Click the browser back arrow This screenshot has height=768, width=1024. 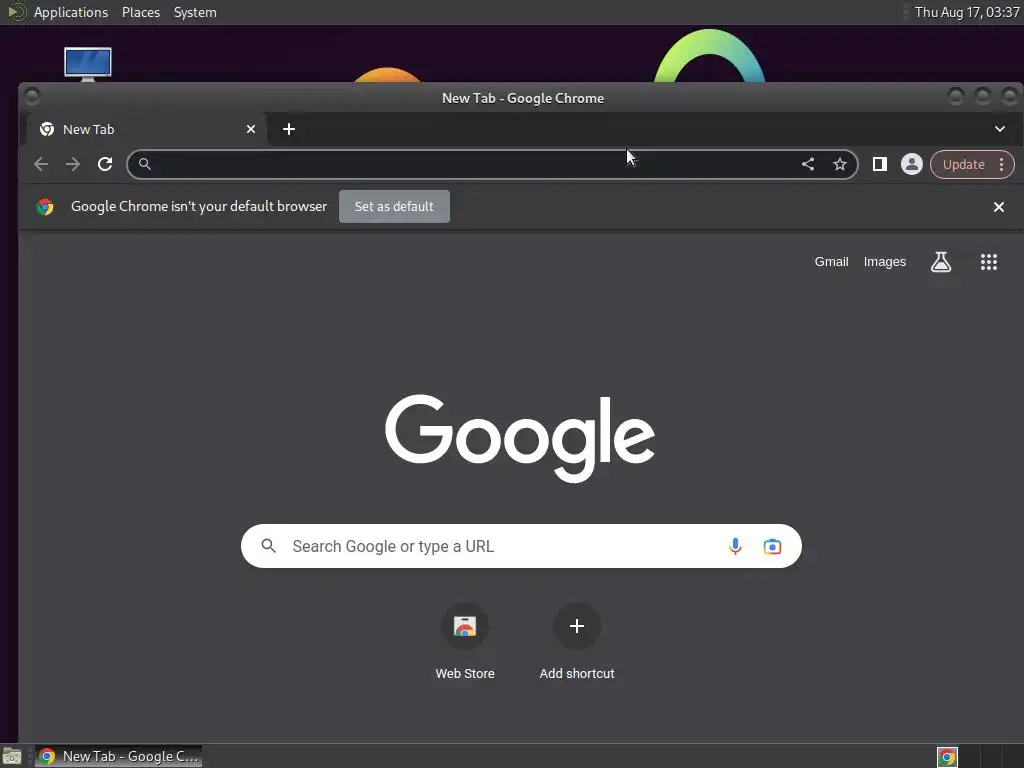(x=40, y=164)
